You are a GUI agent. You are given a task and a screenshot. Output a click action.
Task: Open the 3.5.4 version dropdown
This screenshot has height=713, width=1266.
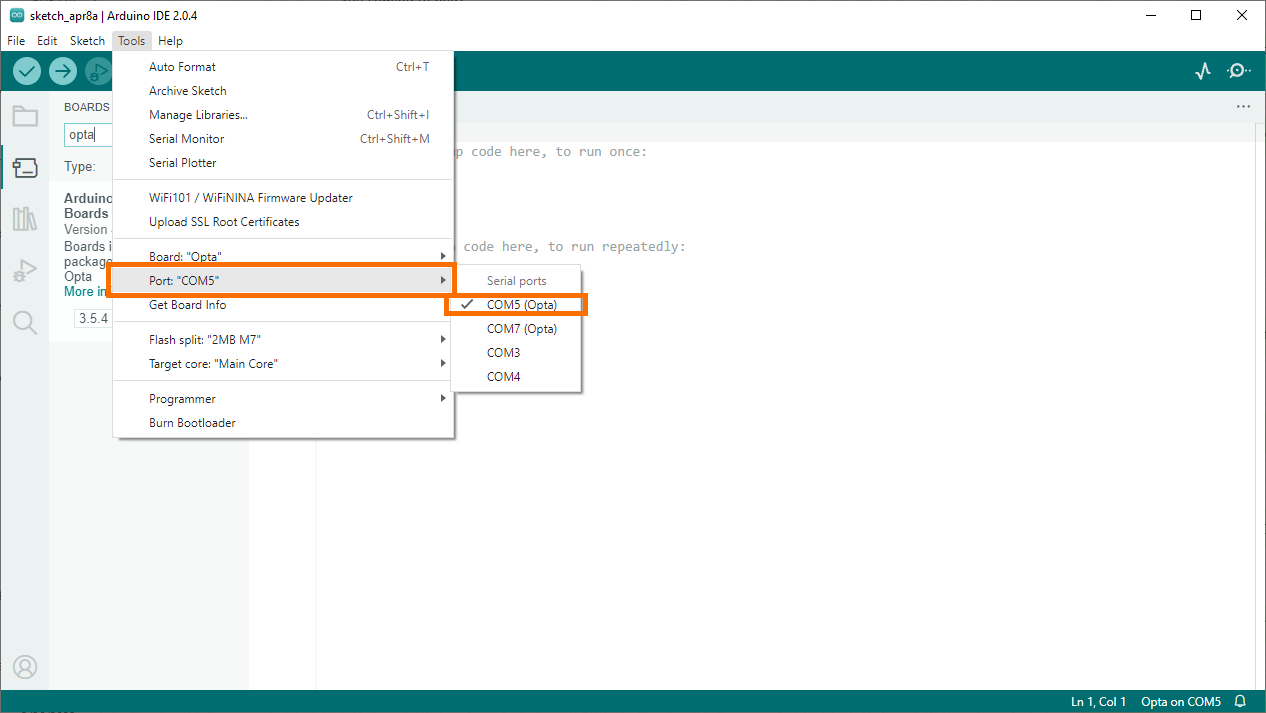(x=93, y=319)
